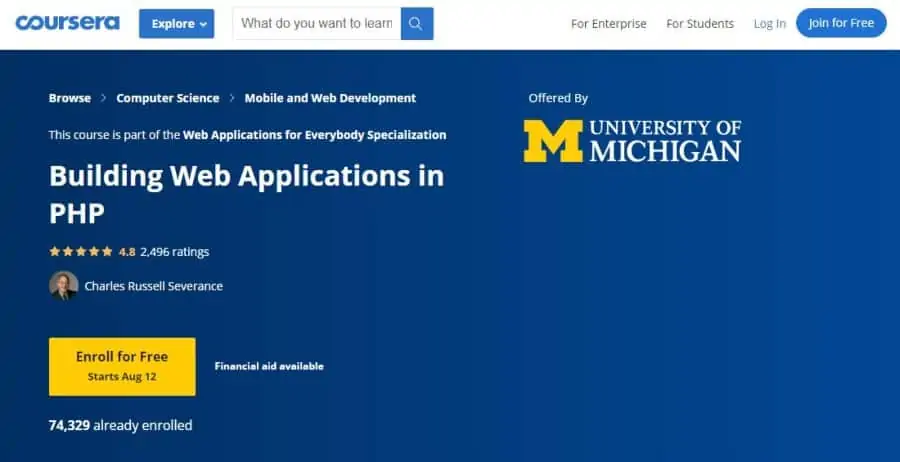Screen dimensions: 900x462
Task: Go to Mobile and Web Development breadcrumb
Action: [x=330, y=98]
